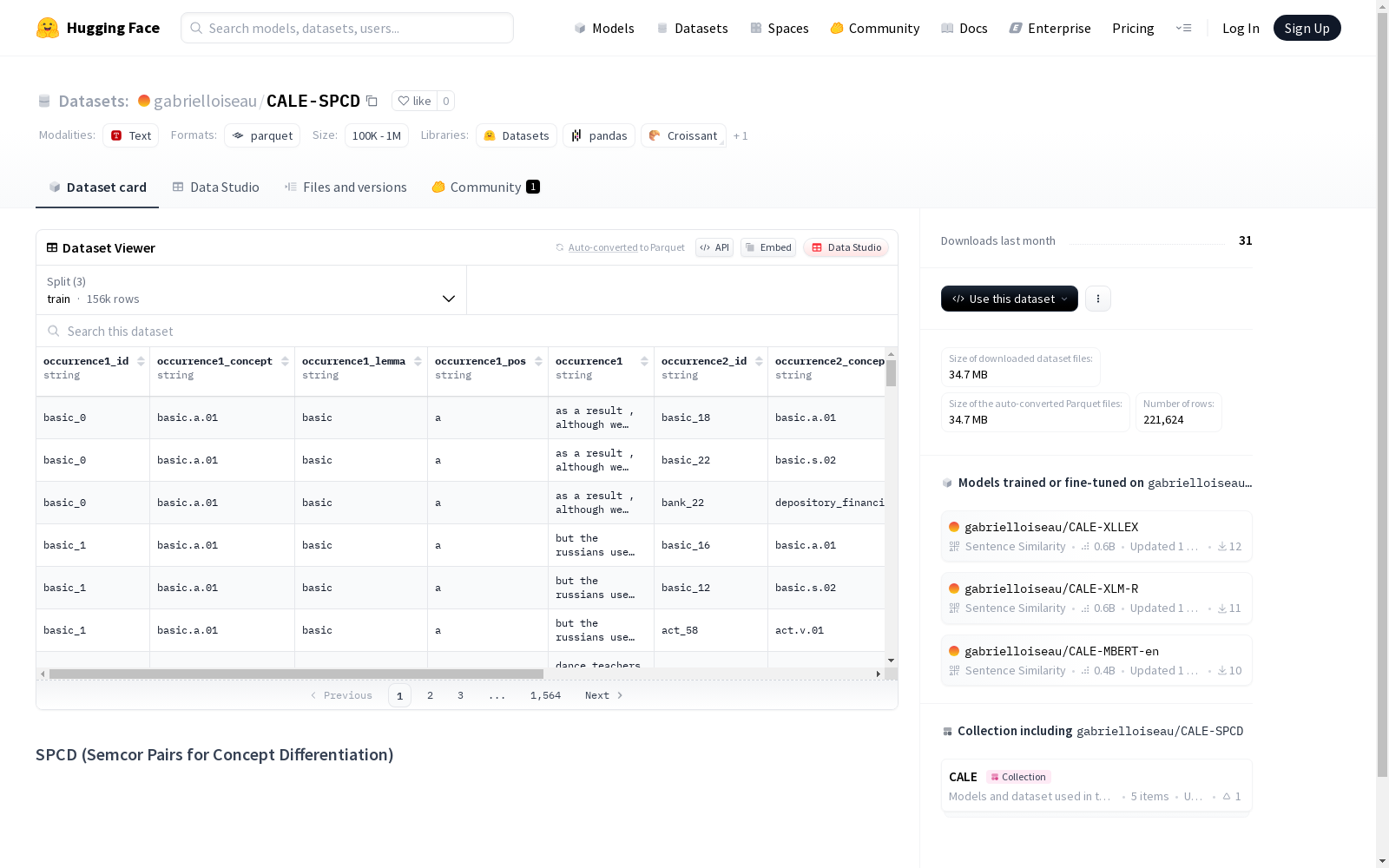Click the Sign Up button
The width and height of the screenshot is (1389, 868).
click(x=1307, y=28)
